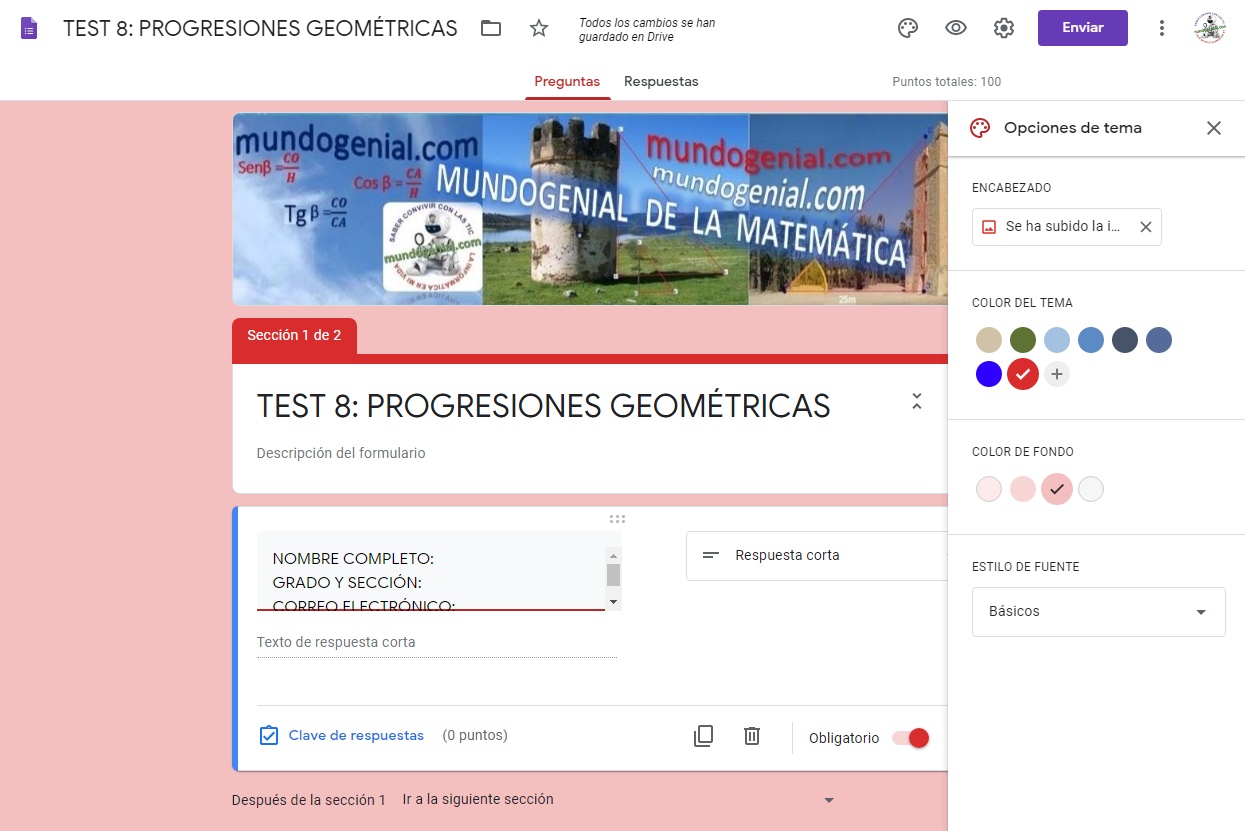Select the beige theme color

[x=989, y=340]
